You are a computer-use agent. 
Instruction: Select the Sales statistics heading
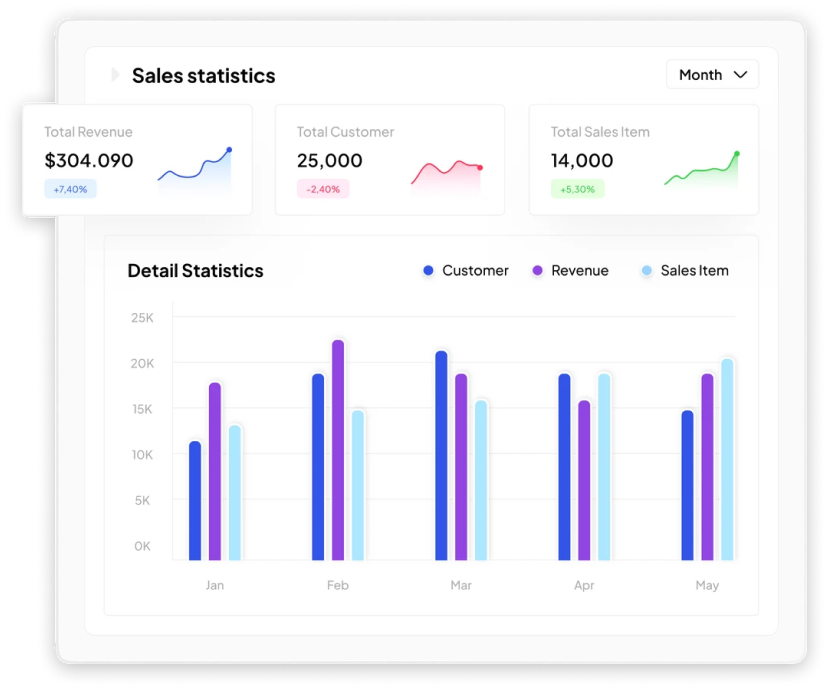coord(204,76)
